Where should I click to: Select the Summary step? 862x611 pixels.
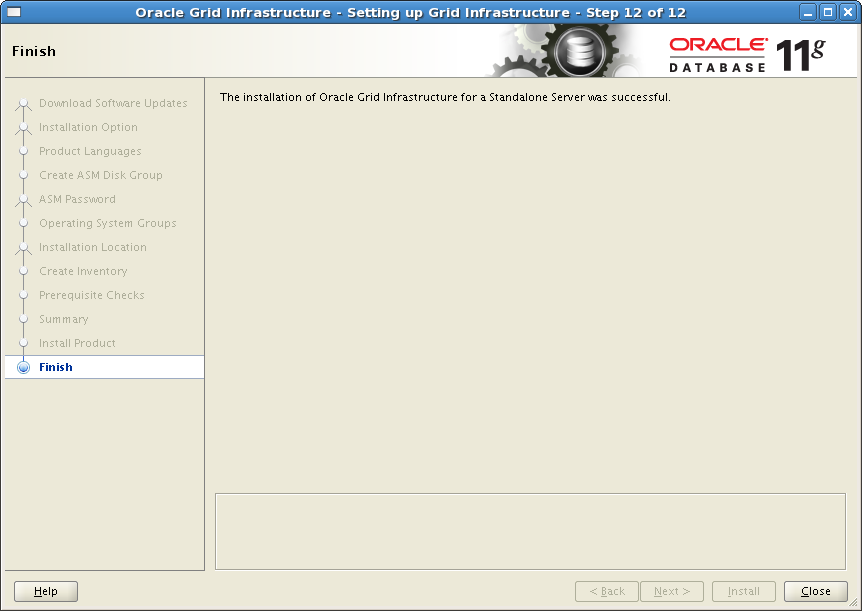click(63, 319)
